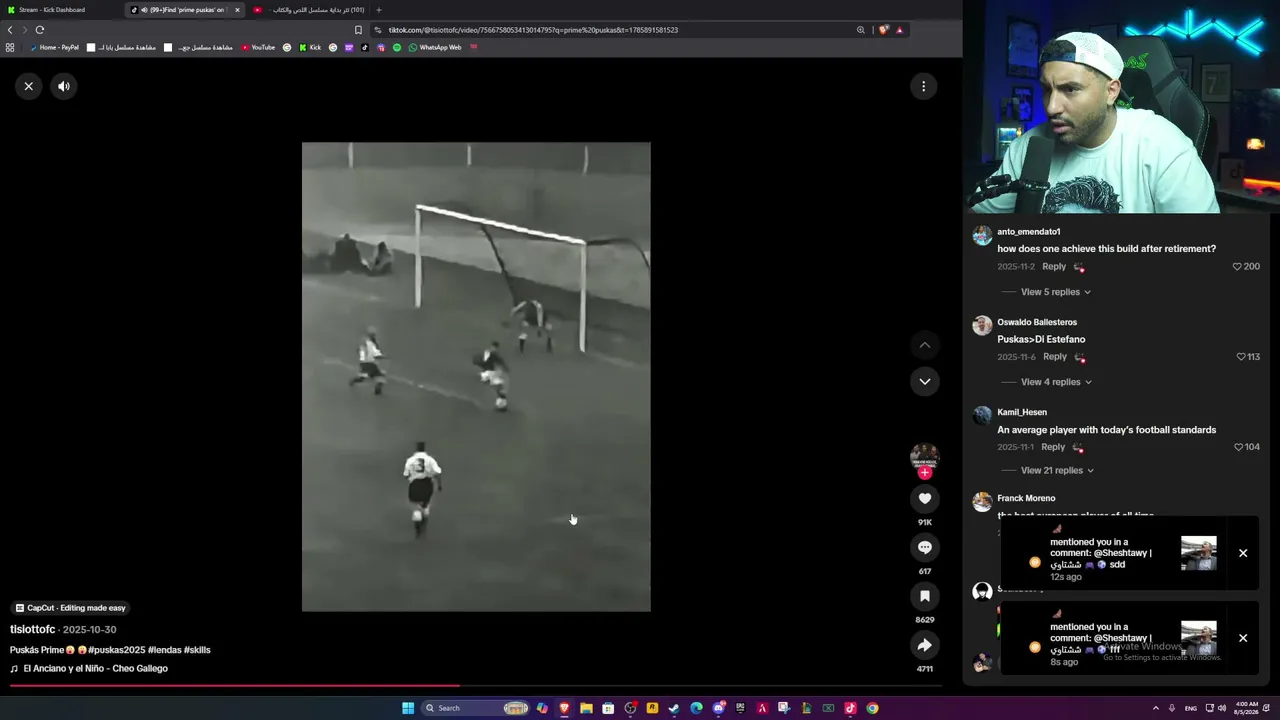Bookmark the video to favorites
The height and width of the screenshot is (720, 1280).
tap(925, 596)
